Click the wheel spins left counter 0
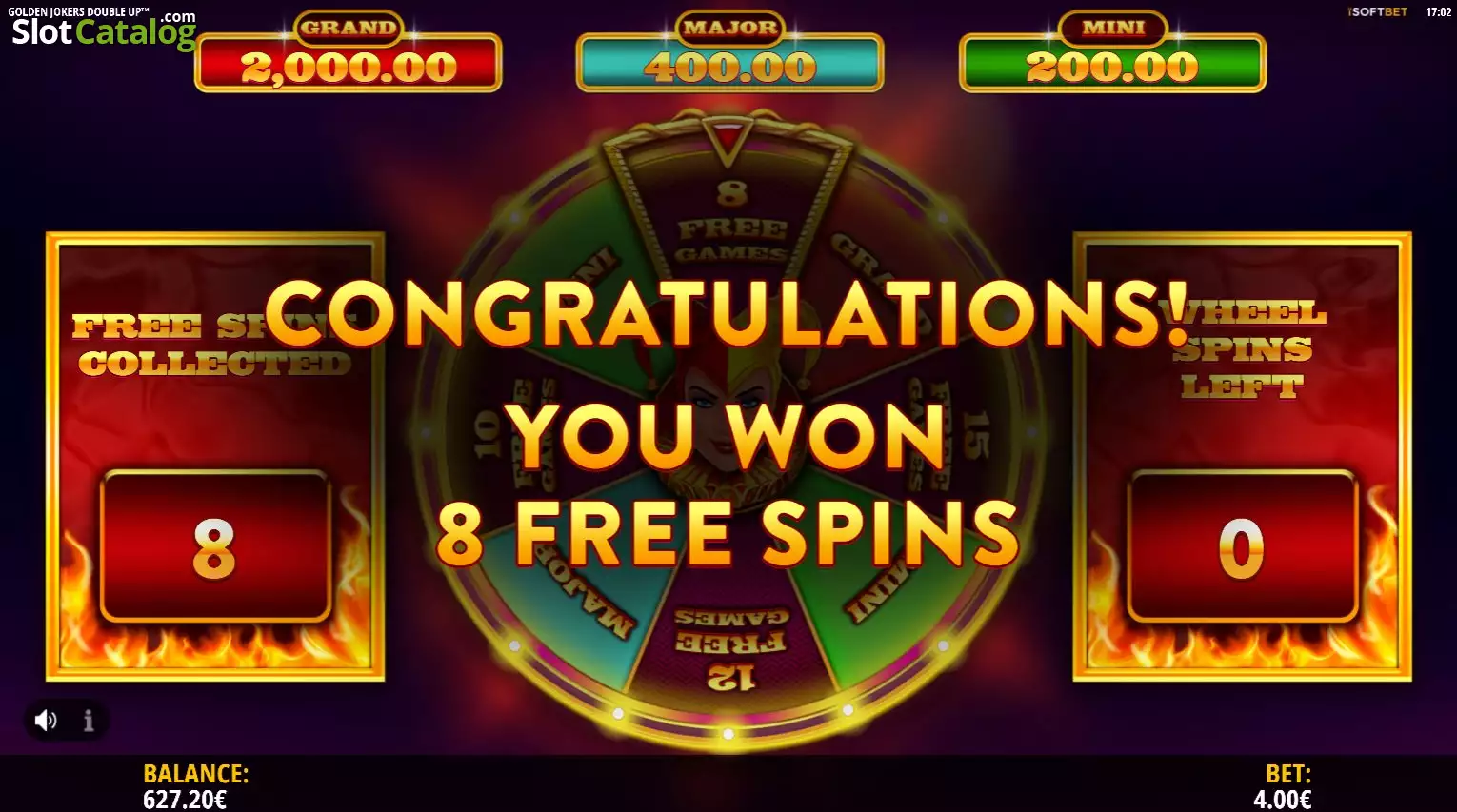1457x812 pixels. click(x=1242, y=547)
